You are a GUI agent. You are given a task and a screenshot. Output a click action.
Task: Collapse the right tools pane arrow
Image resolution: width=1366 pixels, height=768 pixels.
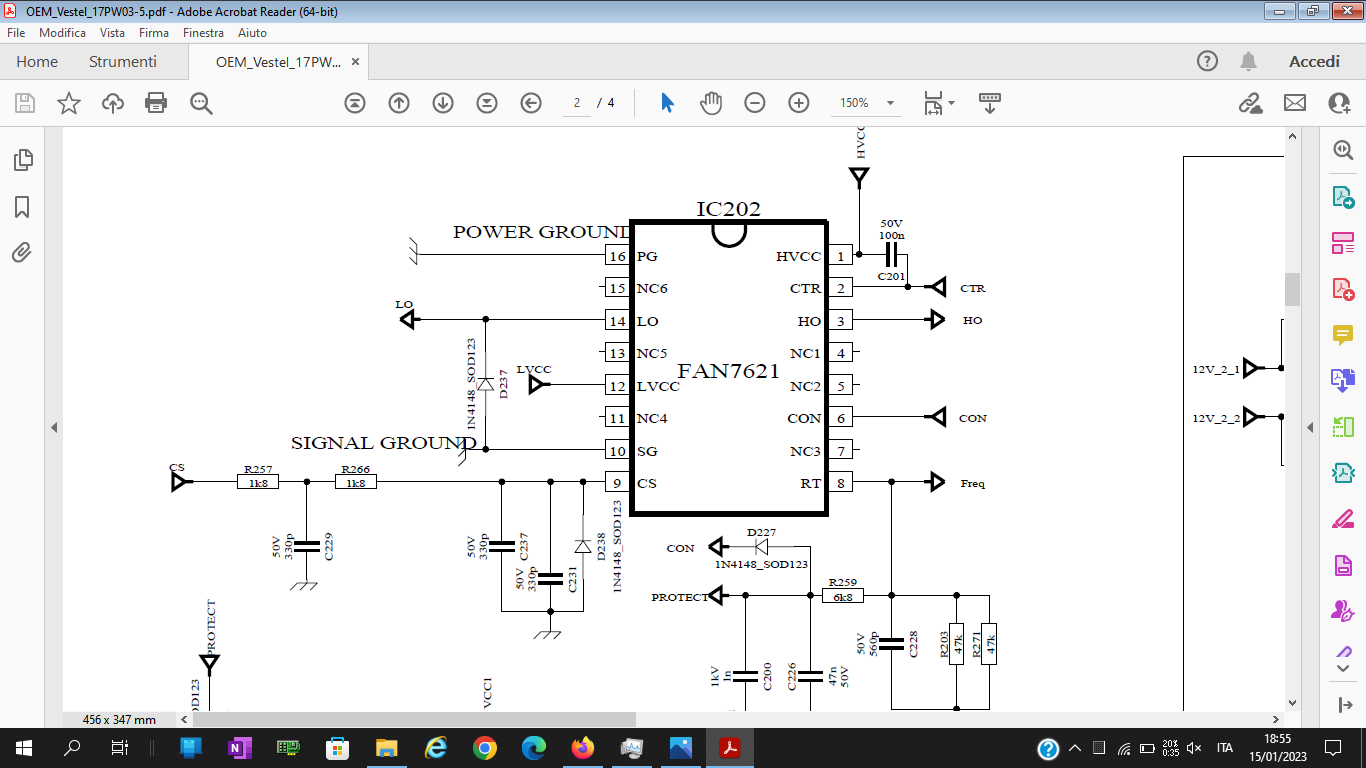(x=1310, y=427)
